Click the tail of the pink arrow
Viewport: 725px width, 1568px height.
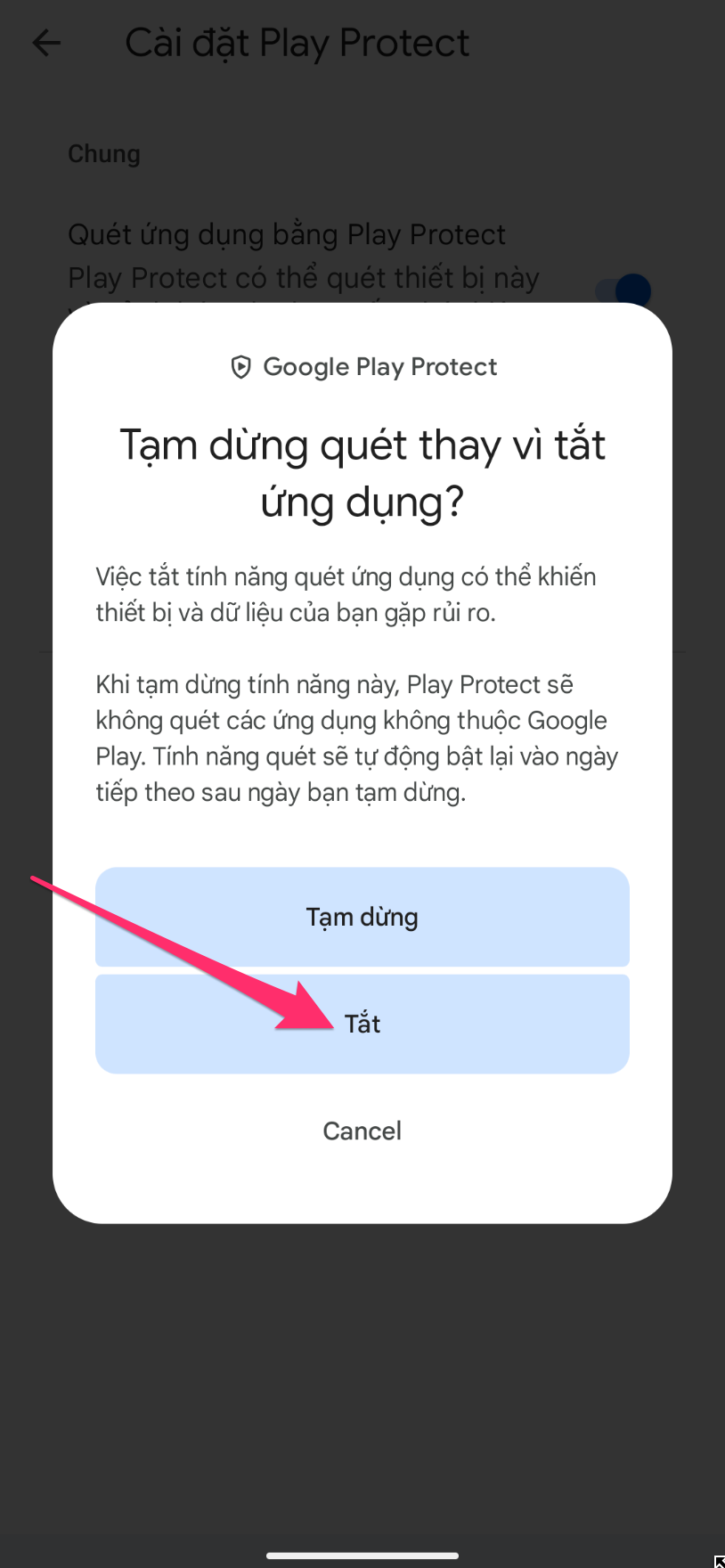pyautogui.click(x=36, y=880)
